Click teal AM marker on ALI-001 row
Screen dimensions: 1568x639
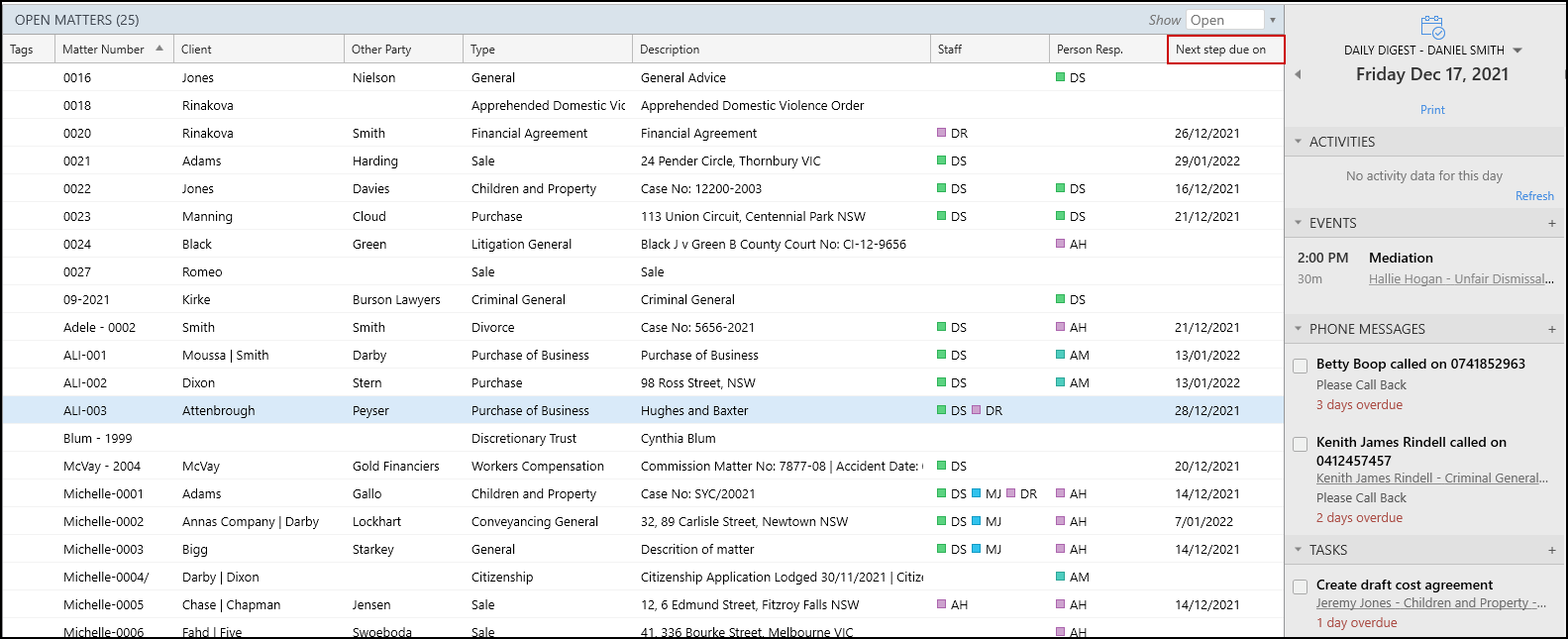(x=1061, y=355)
